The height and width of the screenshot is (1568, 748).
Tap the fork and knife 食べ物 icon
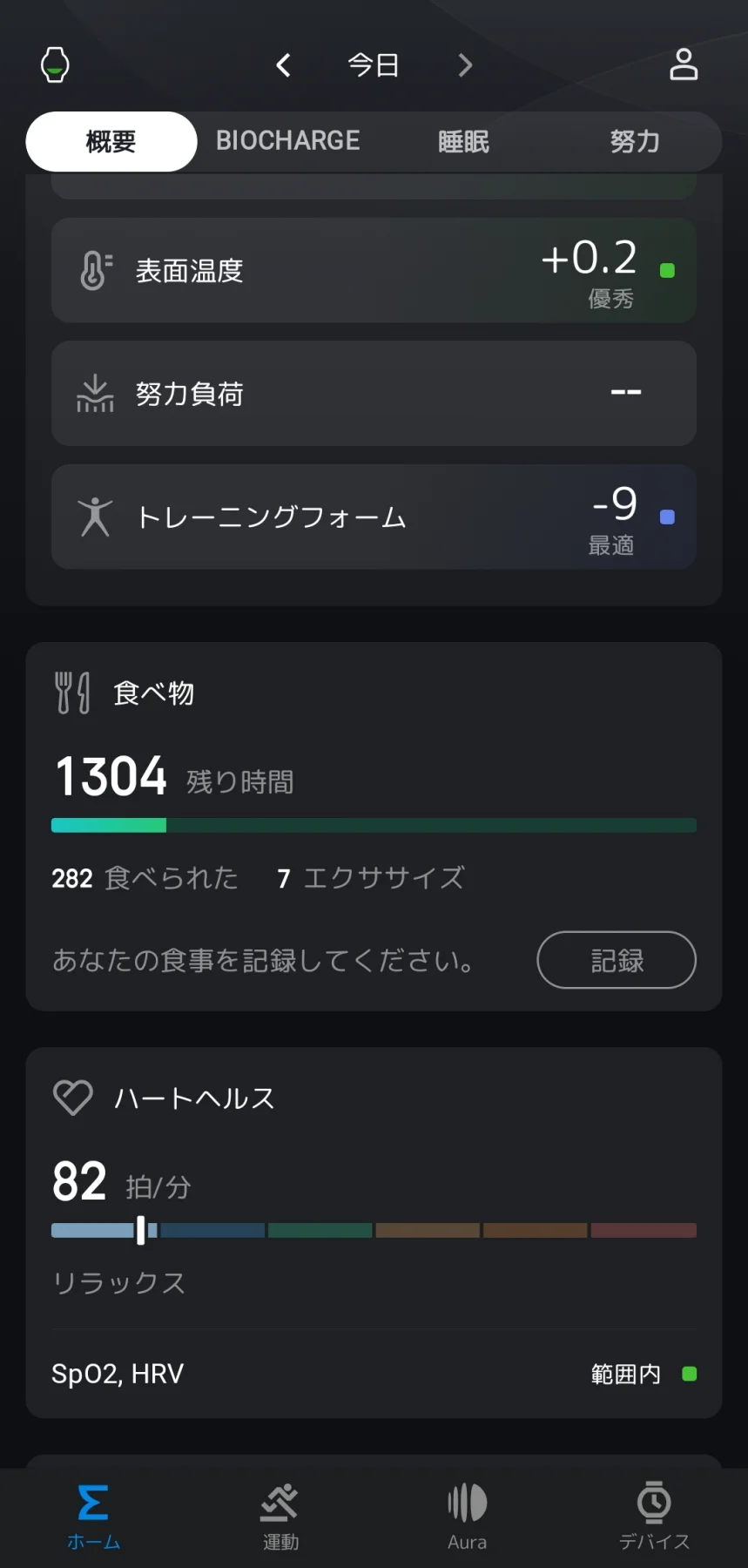point(72,693)
